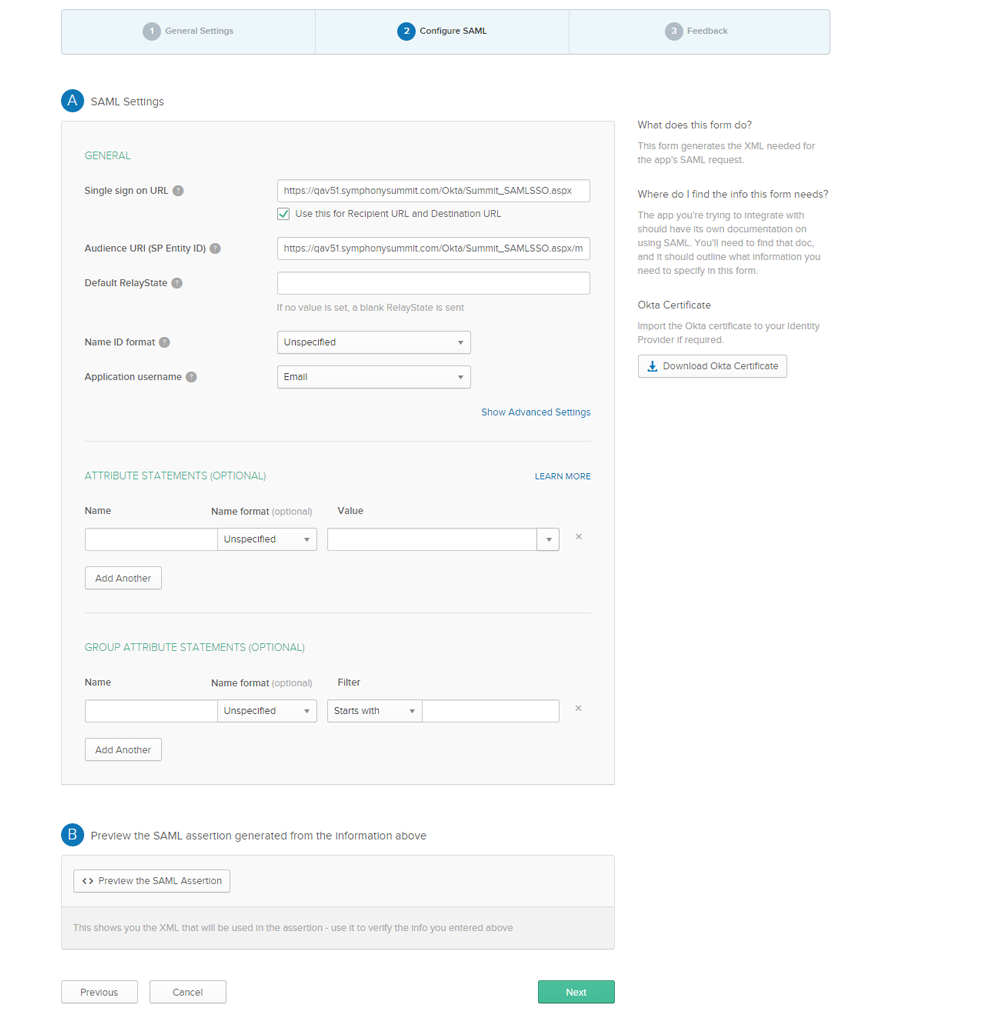Toggle Use this for Recipient URL checkbox
Screen dimensions: 994x1034
click(284, 214)
